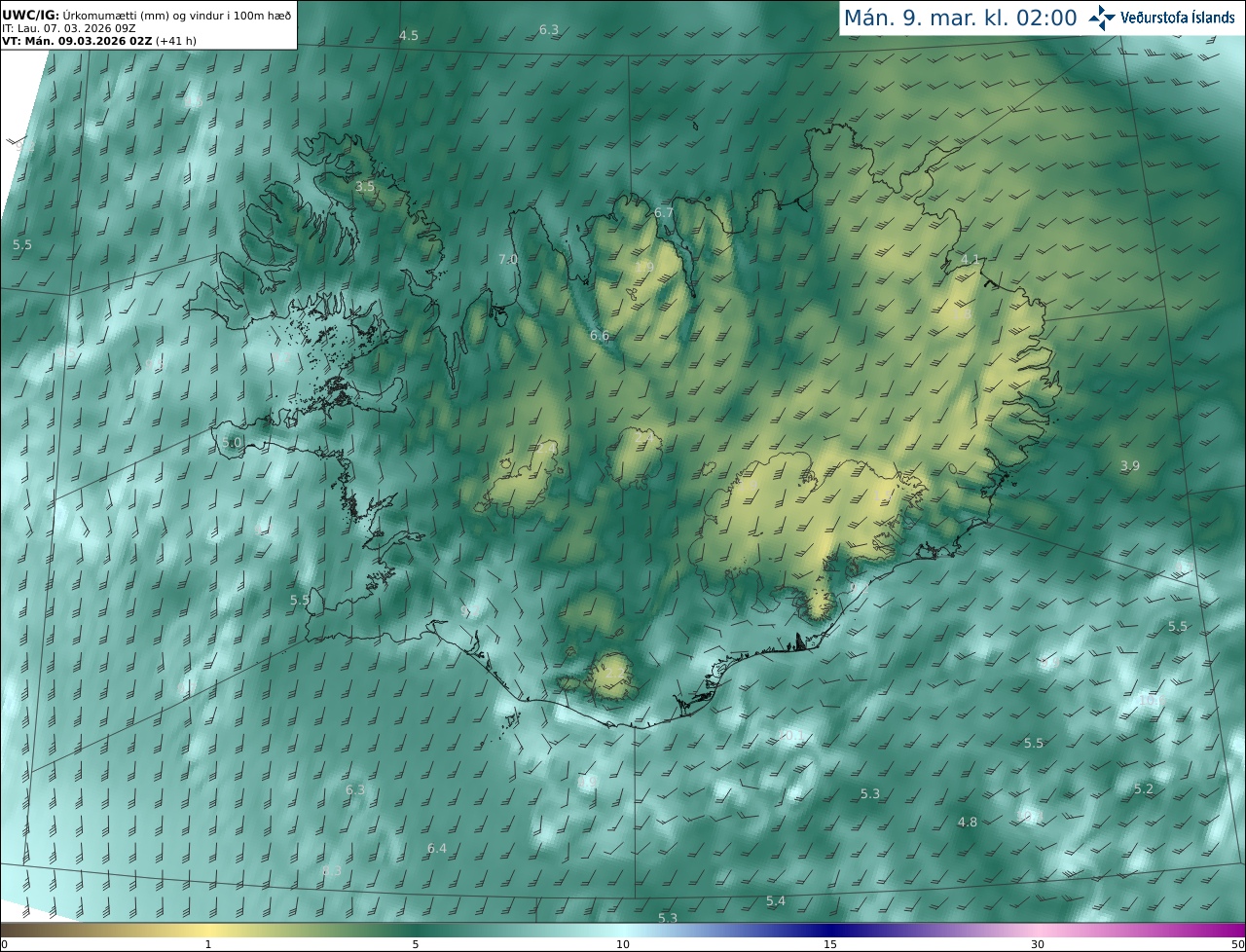
Task: Click the 5 tick on the color scale
Action: [x=416, y=944]
